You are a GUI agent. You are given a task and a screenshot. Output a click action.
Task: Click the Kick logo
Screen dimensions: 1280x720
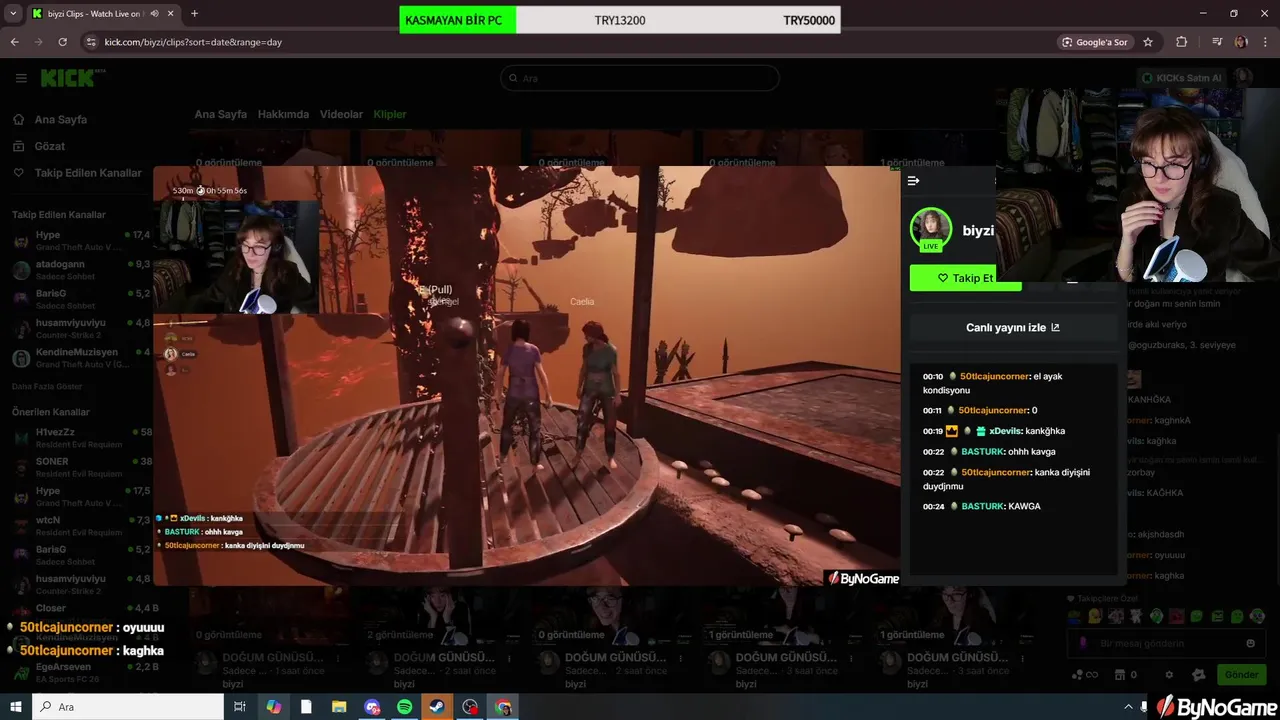[72, 78]
